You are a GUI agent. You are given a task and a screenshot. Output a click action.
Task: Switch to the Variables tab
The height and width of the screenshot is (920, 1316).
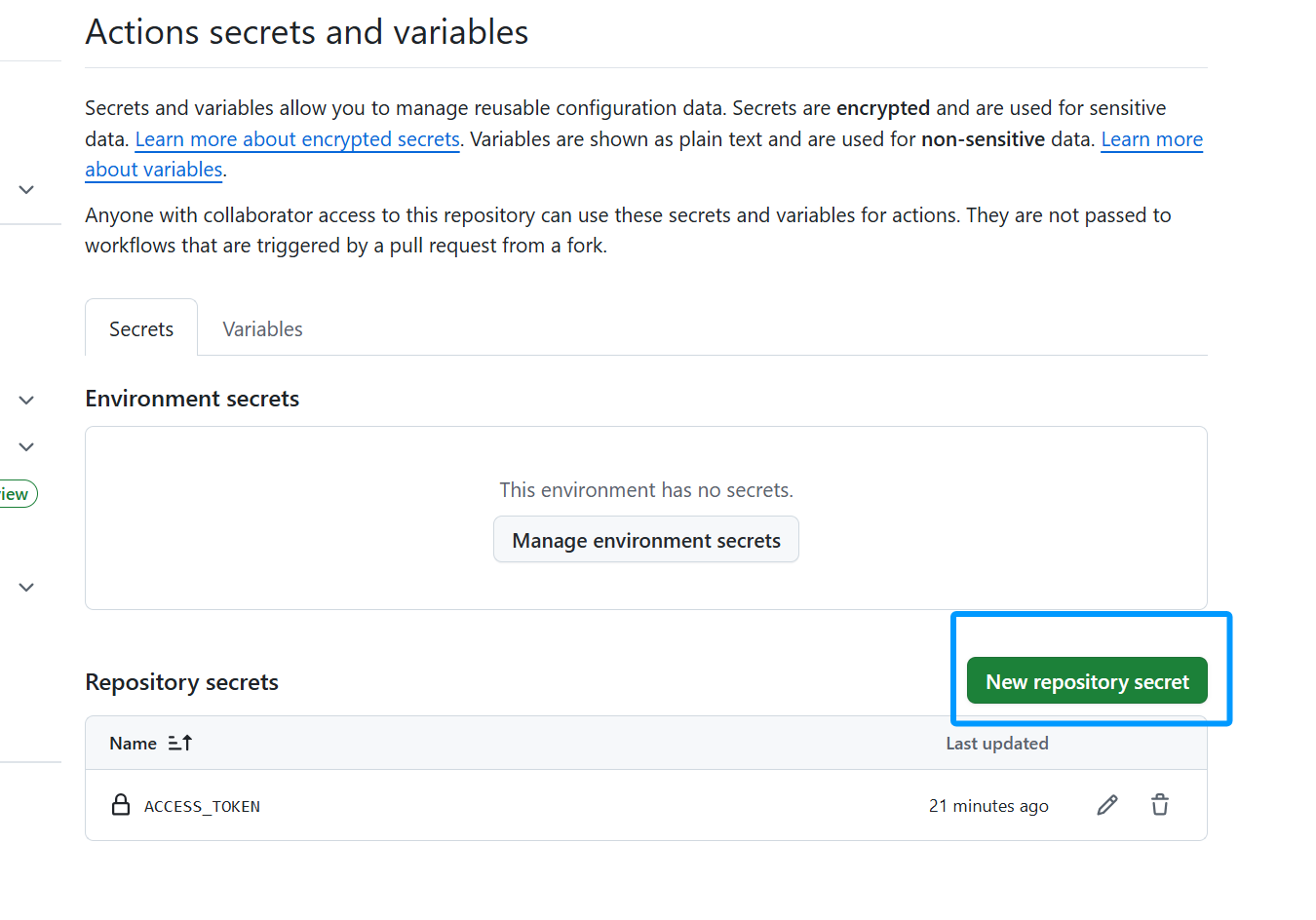[x=262, y=329]
